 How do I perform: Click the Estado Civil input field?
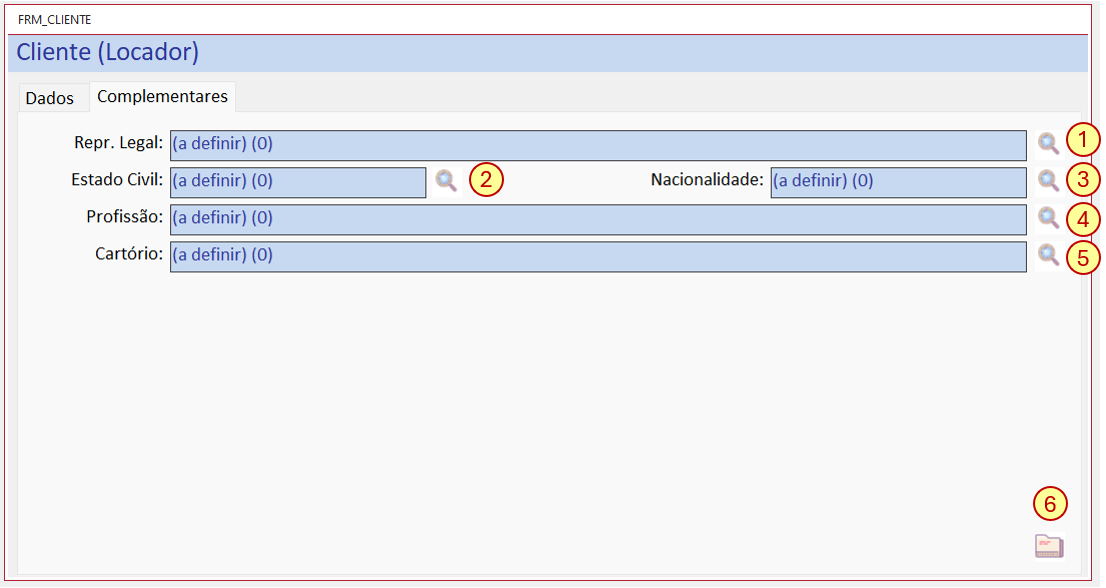298,183
